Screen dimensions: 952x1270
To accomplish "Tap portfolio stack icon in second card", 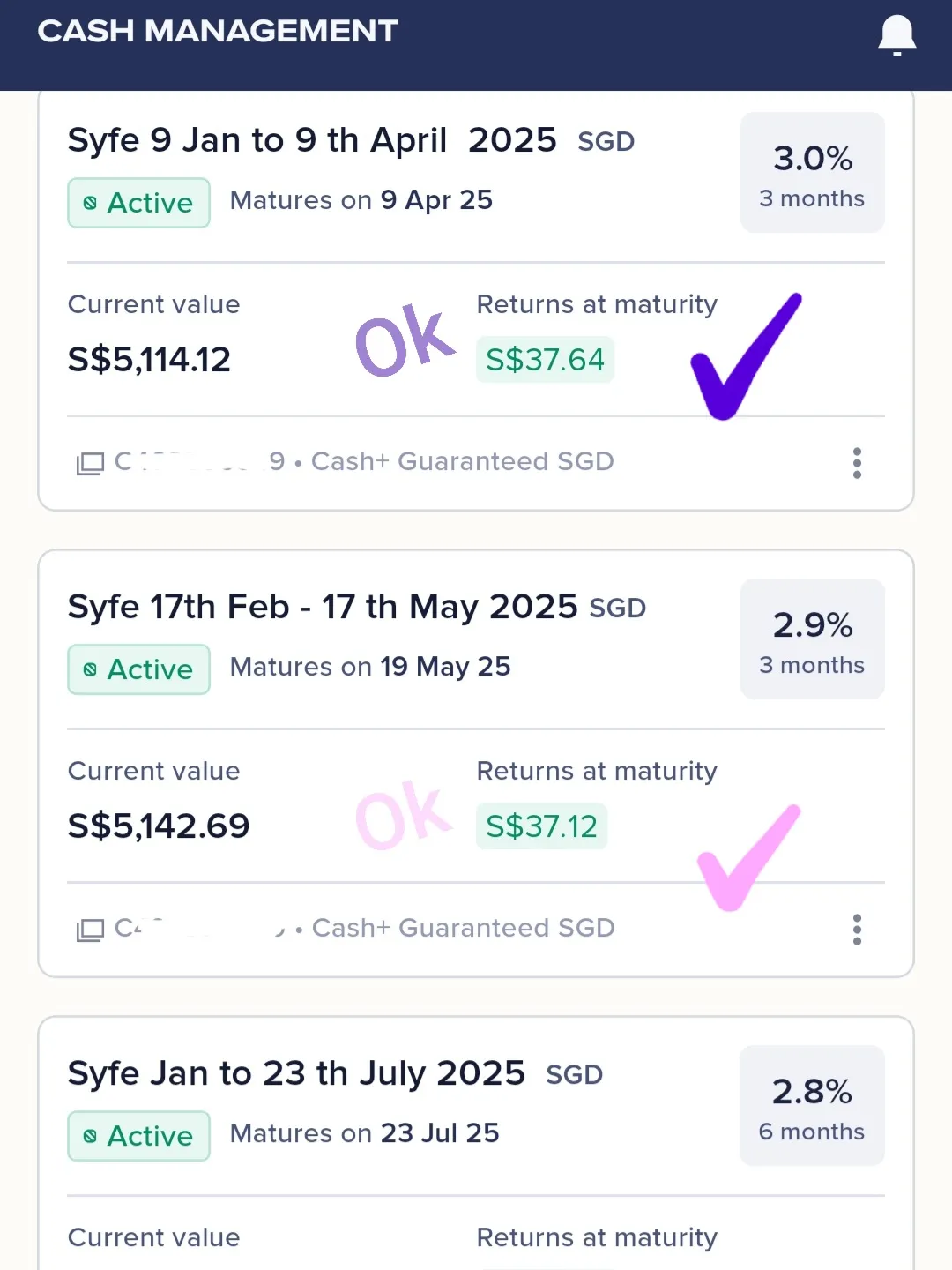I will point(90,930).
